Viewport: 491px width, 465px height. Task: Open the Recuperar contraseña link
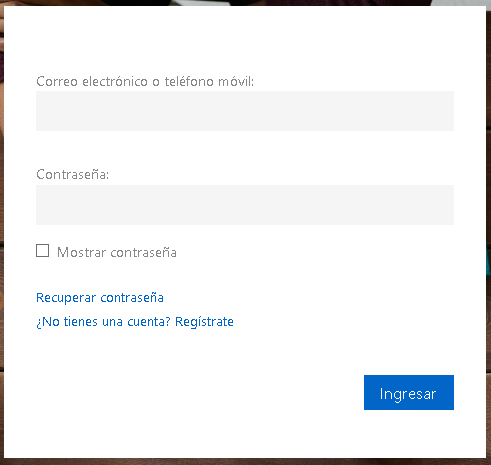[x=100, y=298]
